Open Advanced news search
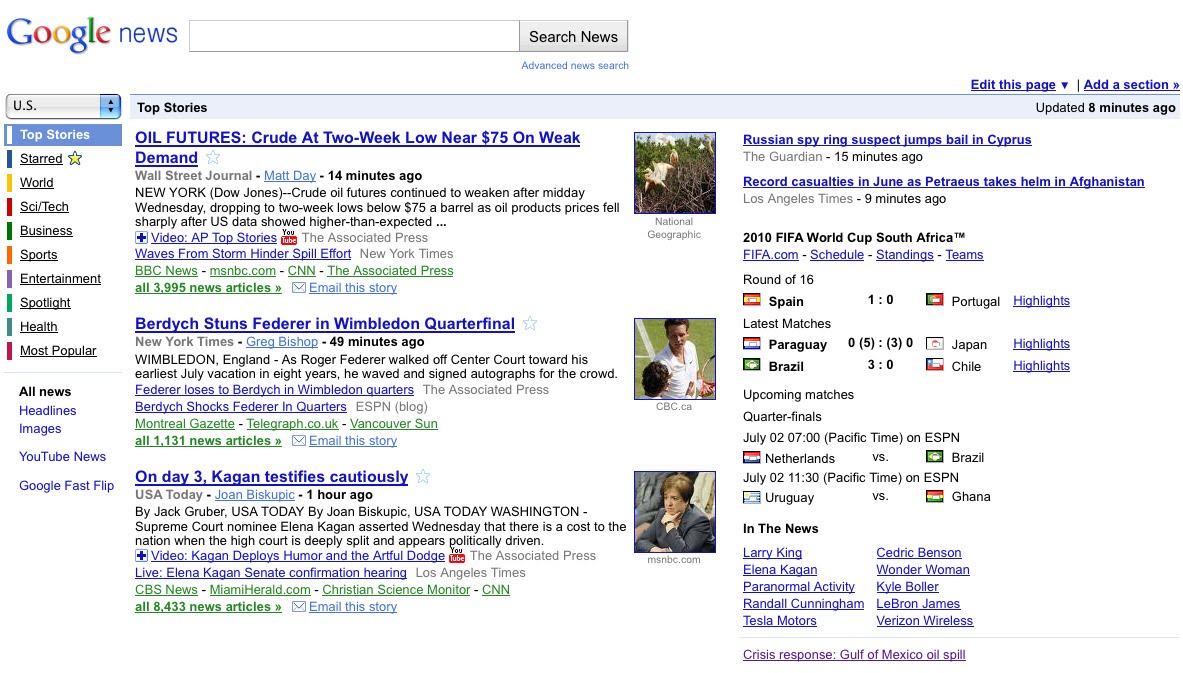Viewport: 1183px width, 673px height. [575, 66]
